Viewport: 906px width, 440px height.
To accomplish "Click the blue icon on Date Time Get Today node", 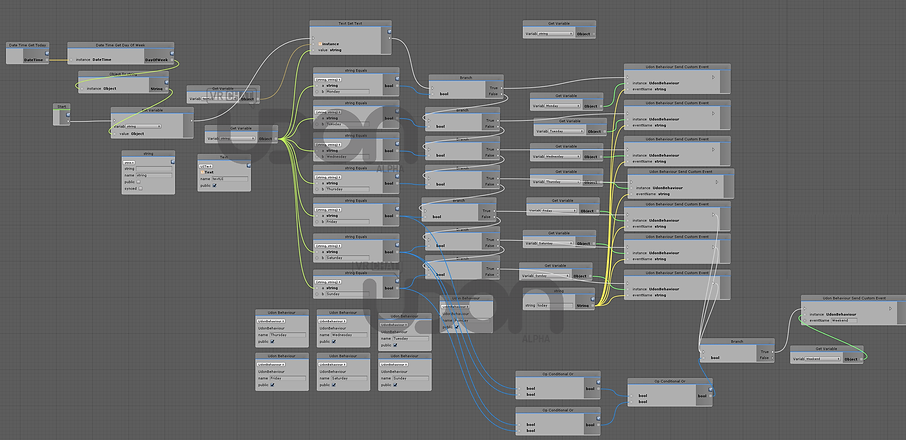I will (x=47, y=52).
